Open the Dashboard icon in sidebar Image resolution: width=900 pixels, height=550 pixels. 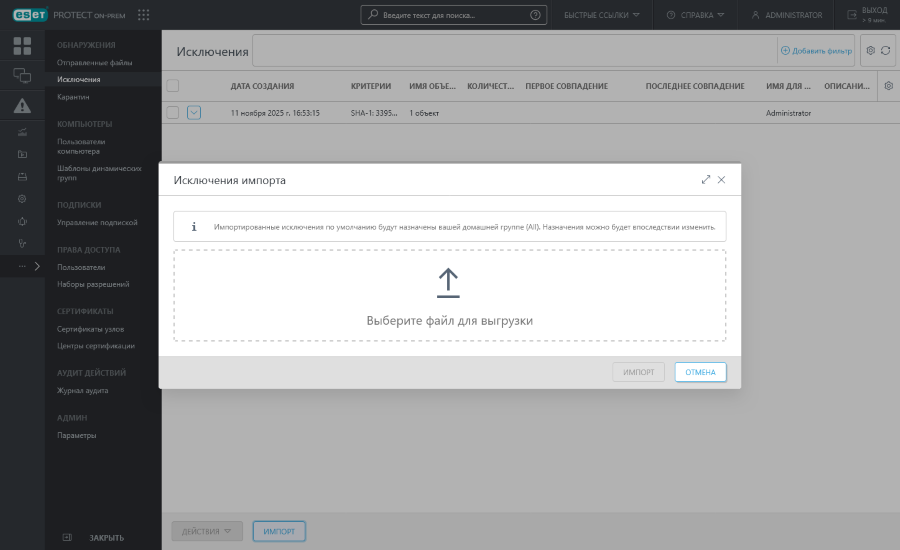click(x=22, y=45)
